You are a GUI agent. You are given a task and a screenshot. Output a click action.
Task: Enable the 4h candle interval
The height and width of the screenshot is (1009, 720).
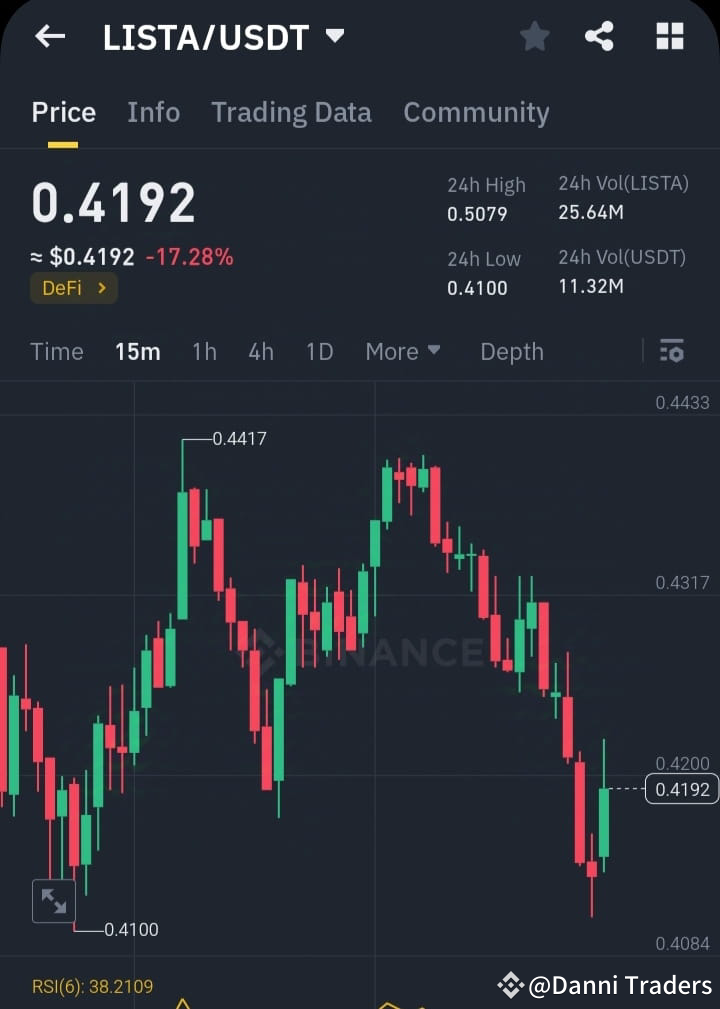point(261,351)
